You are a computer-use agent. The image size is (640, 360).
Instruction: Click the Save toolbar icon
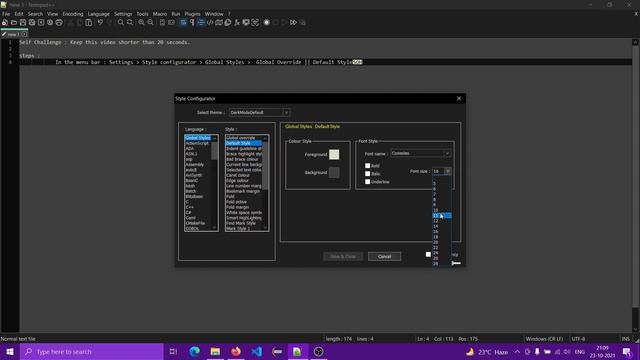click(23, 22)
